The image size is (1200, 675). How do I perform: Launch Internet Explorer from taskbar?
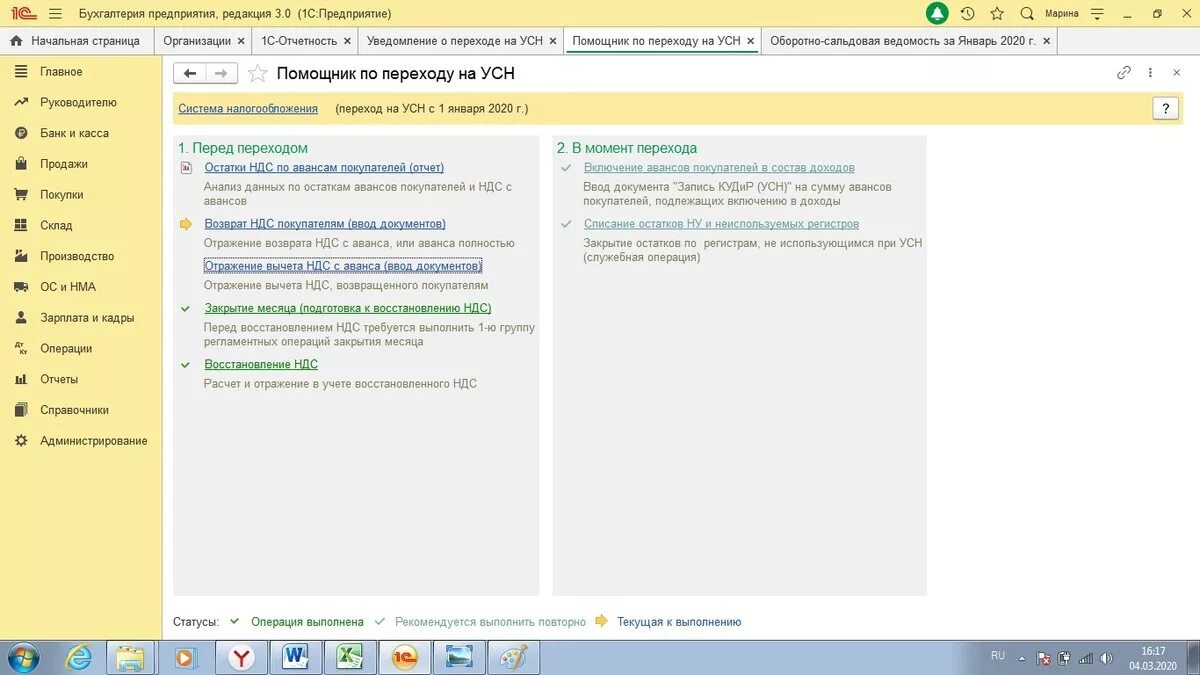coord(78,657)
